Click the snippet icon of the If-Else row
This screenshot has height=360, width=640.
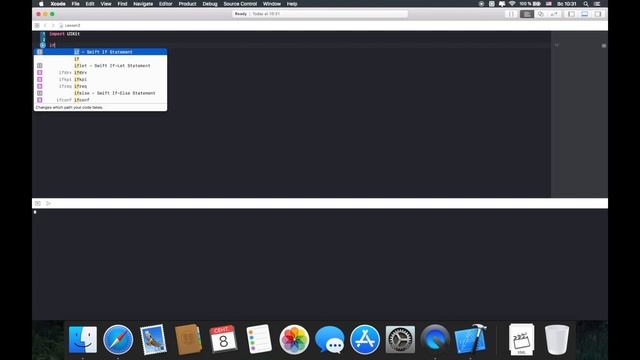click(40, 93)
